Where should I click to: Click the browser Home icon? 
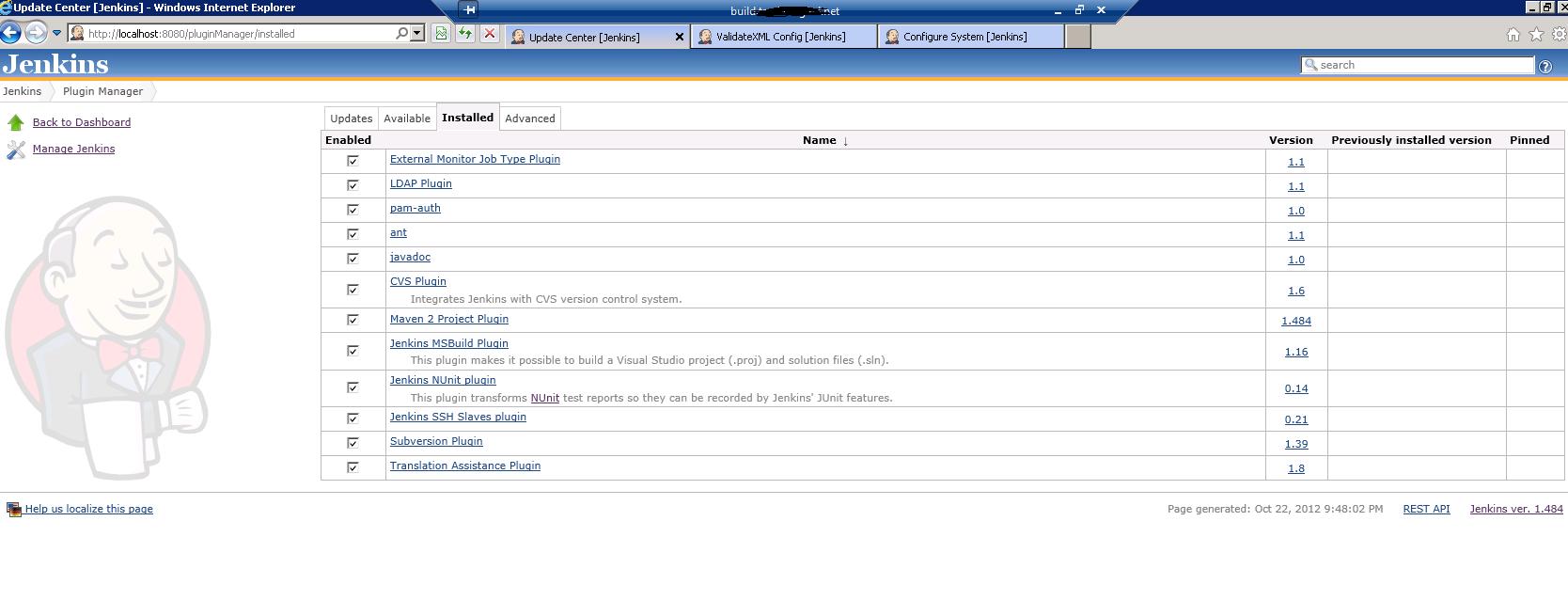pos(1513,35)
